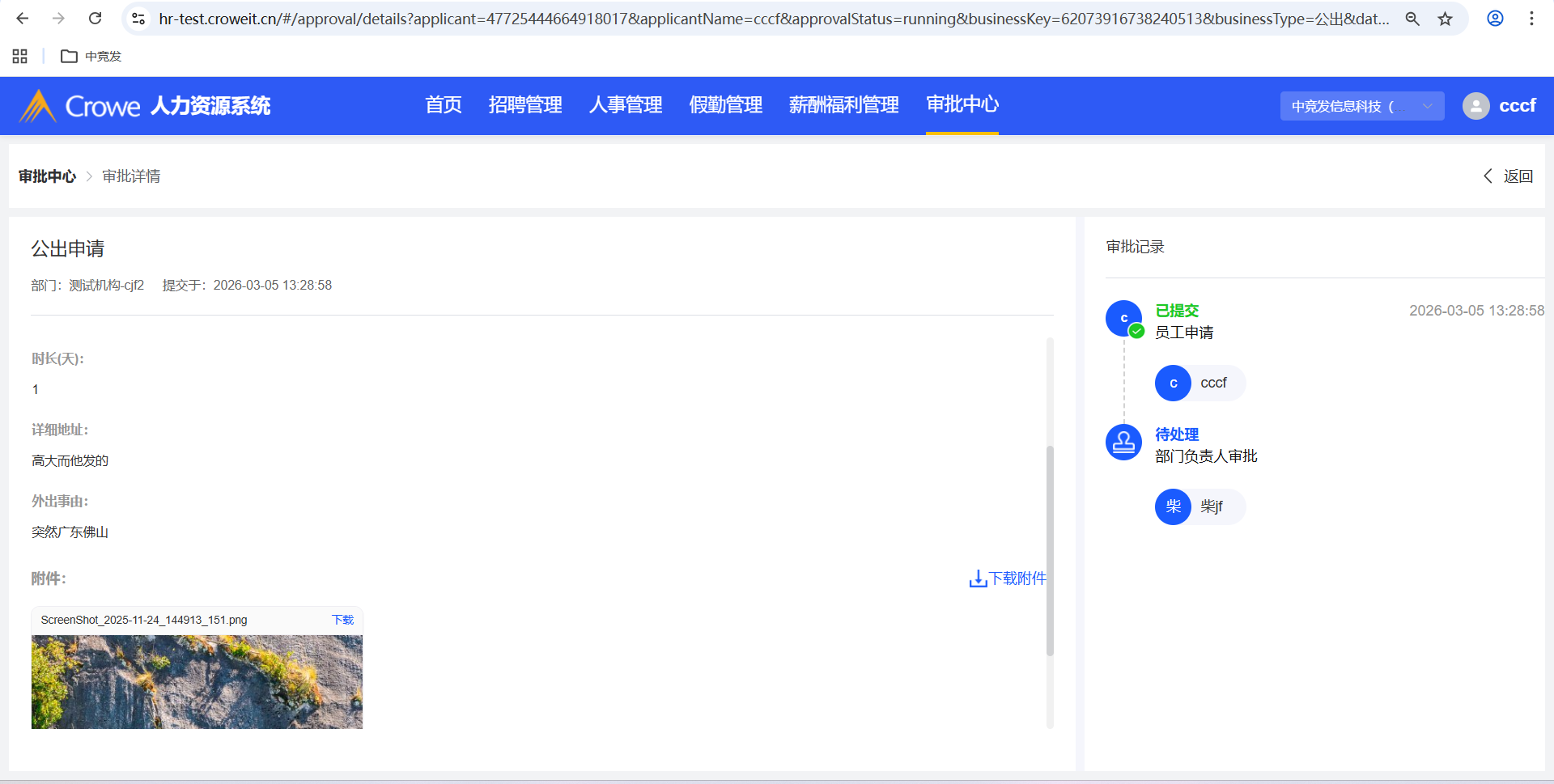
Task: Bookmark this page with star icon
Action: [x=1445, y=19]
